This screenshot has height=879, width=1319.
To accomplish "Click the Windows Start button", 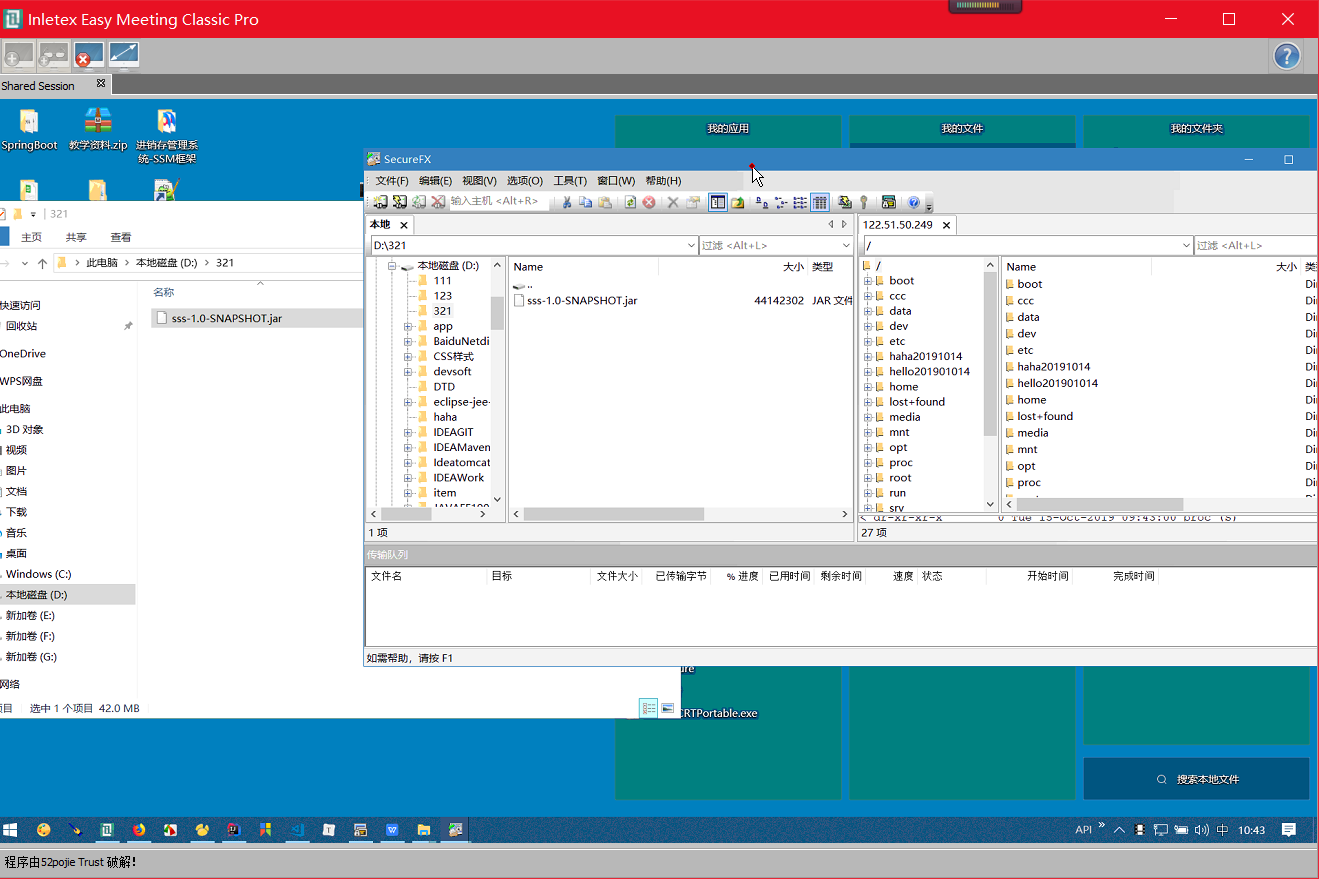I will (x=11, y=830).
